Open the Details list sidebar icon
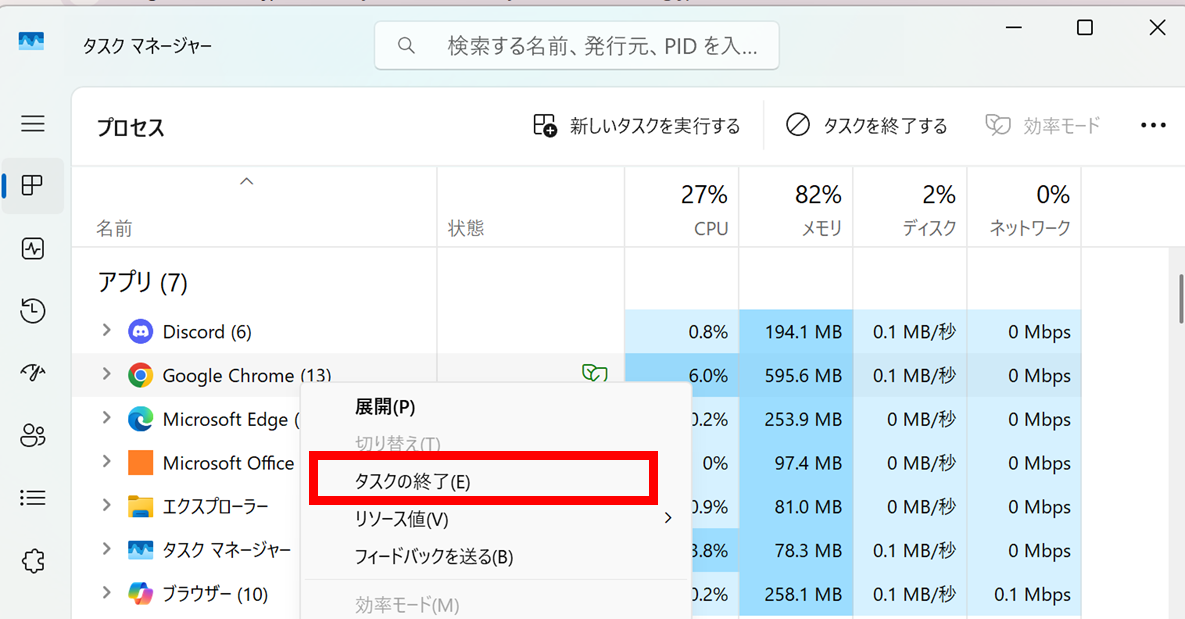Image resolution: width=1185 pixels, height=619 pixels. tap(32, 497)
